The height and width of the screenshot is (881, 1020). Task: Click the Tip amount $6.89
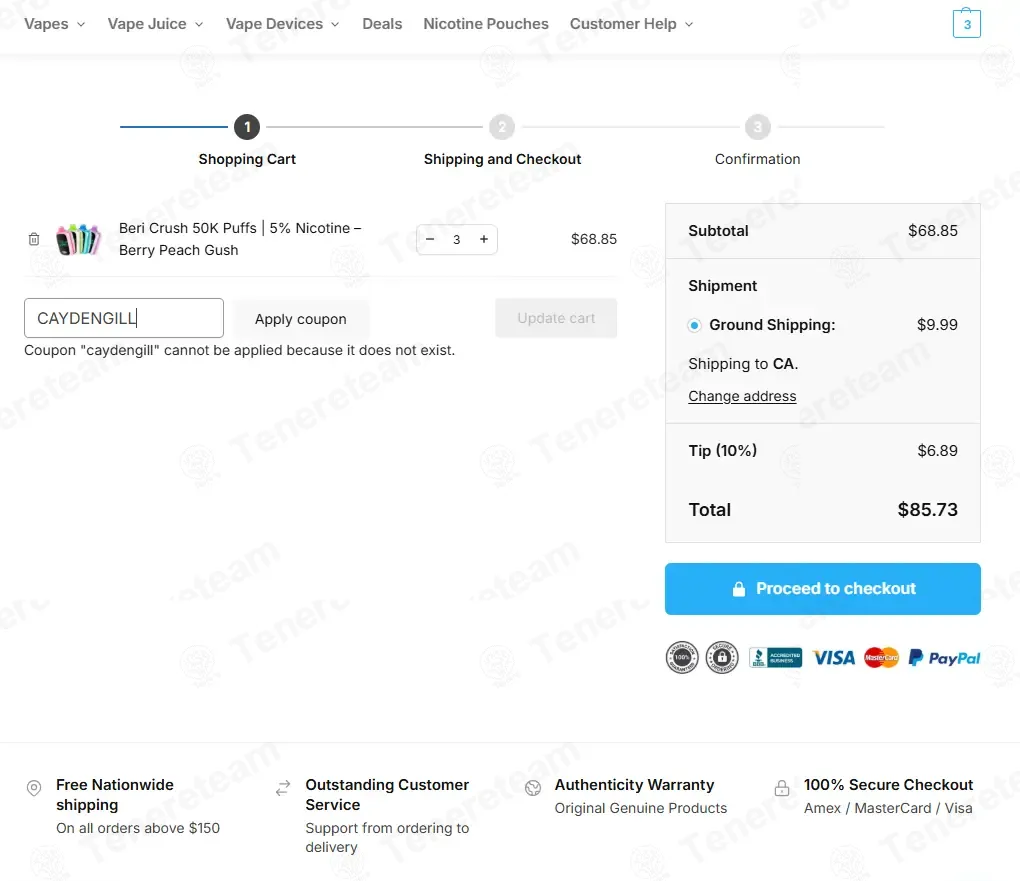tap(937, 450)
